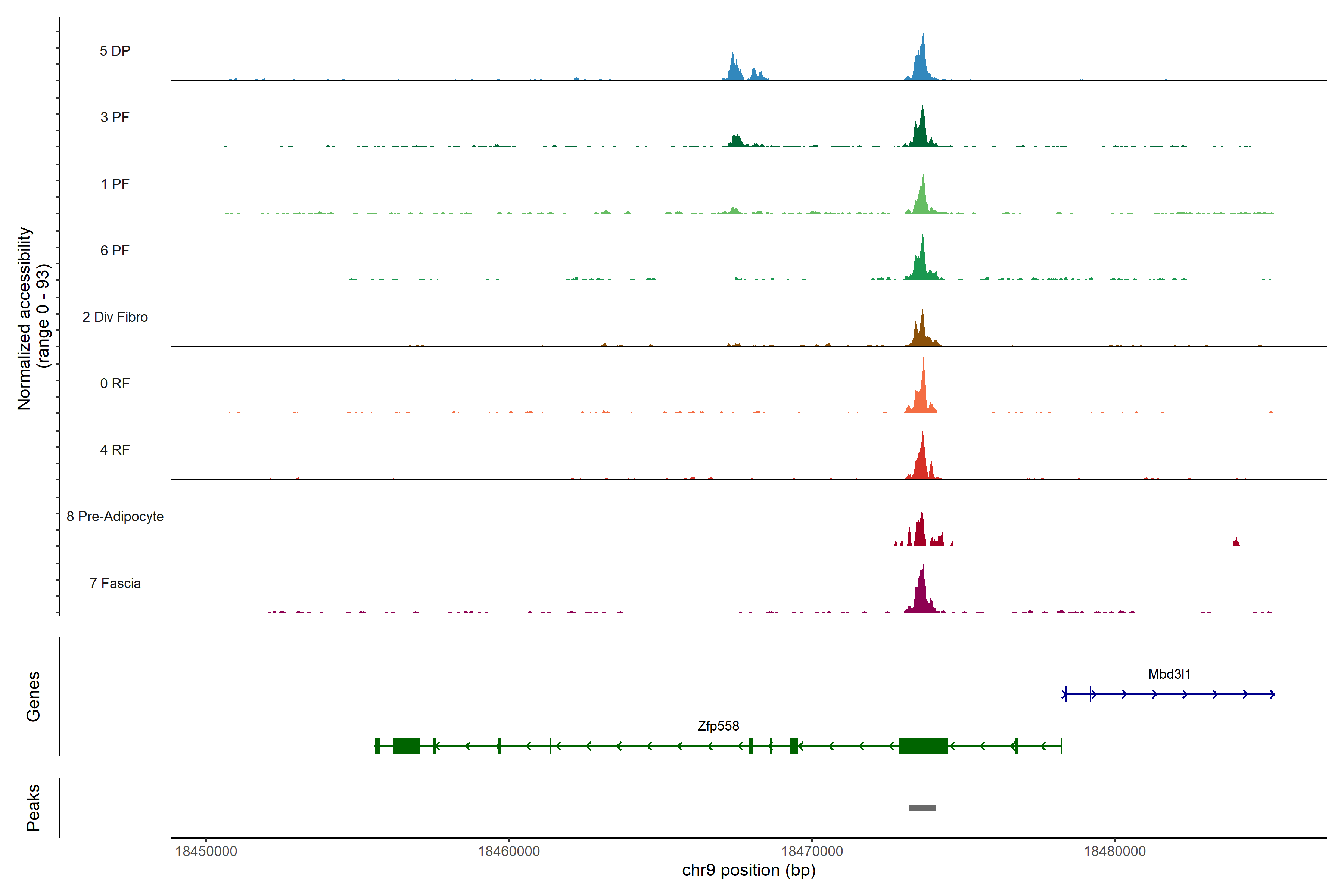Click the Mbd3l1 gene name
Viewport: 1344px width, 896px height.
1169,674
